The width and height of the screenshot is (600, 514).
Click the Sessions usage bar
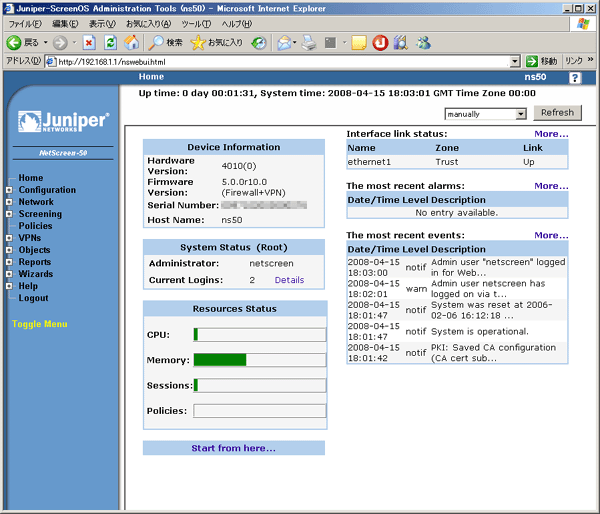(260, 385)
